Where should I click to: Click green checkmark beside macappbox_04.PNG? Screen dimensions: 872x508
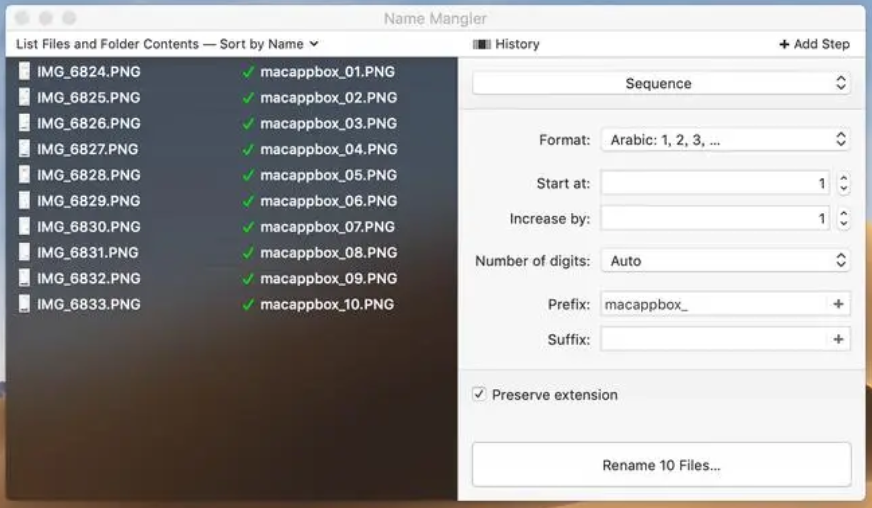[x=248, y=149]
